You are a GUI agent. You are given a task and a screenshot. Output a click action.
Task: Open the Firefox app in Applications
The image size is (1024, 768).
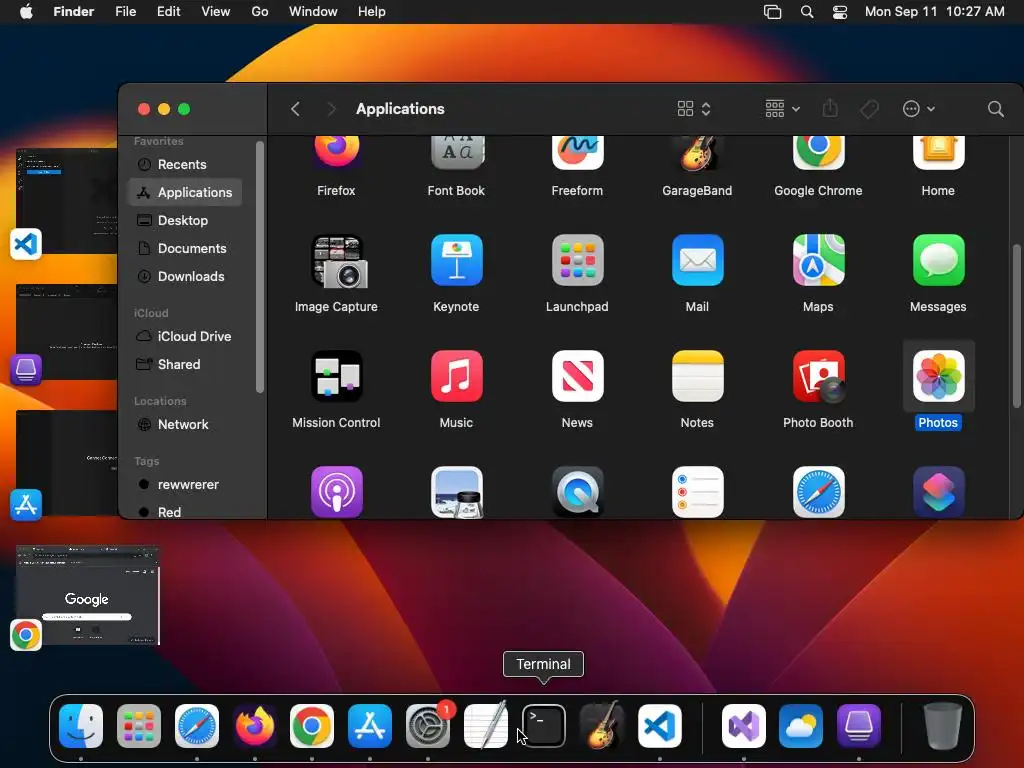click(336, 153)
